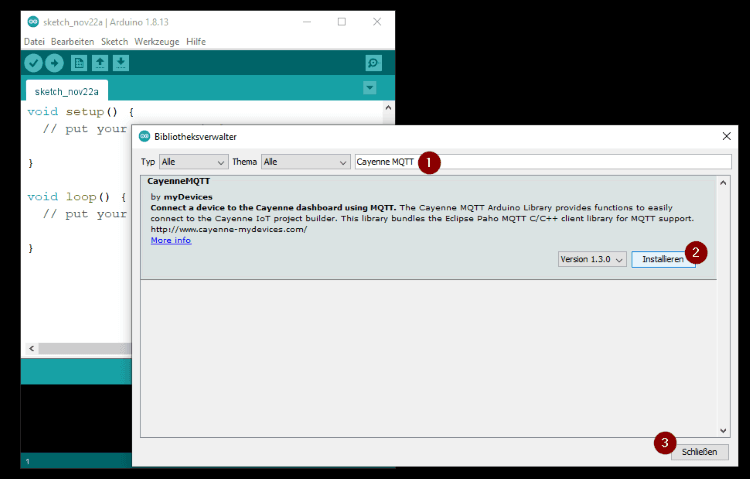Create a new sketch with the New icon

click(x=79, y=63)
